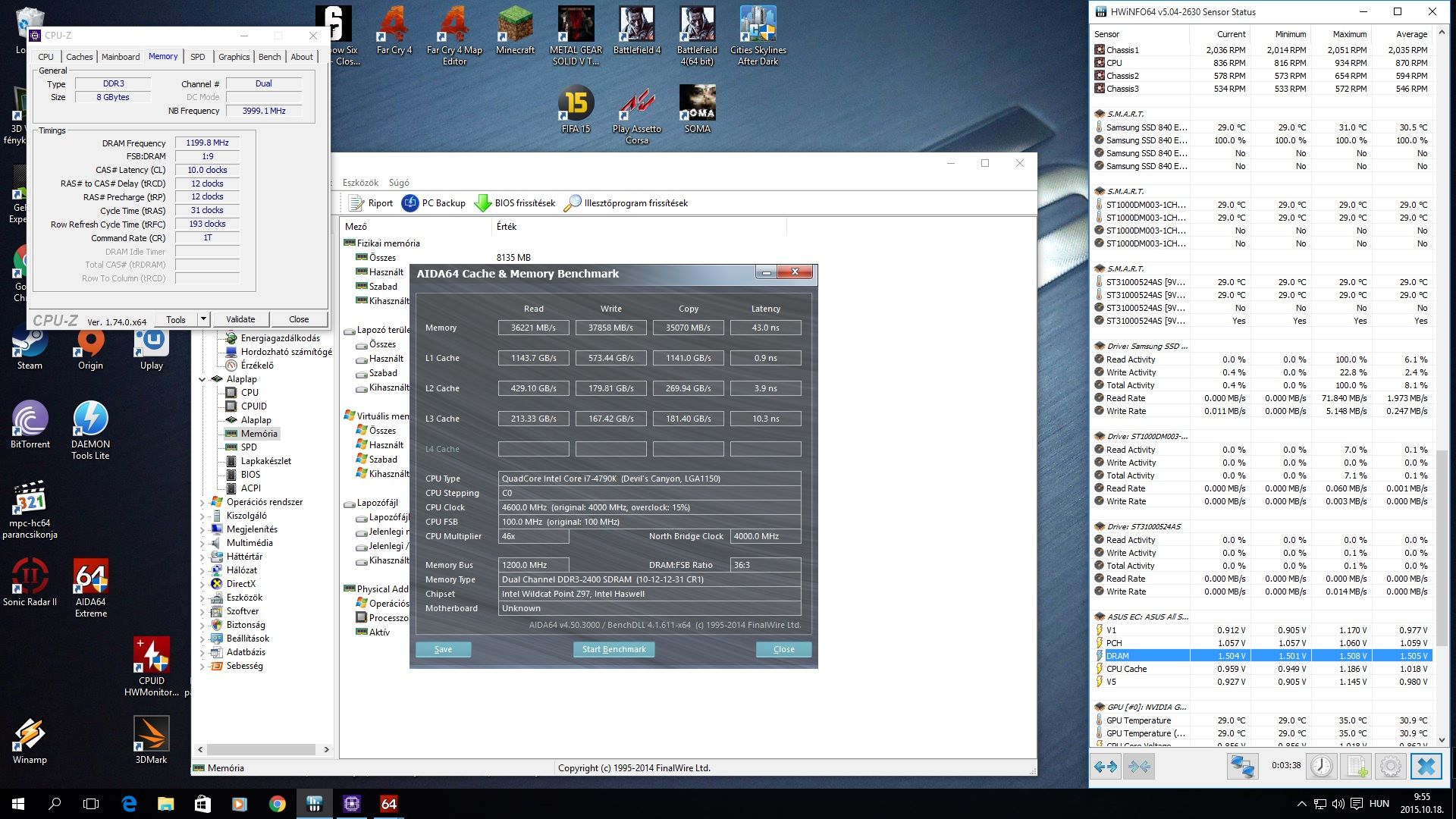Image resolution: width=1456 pixels, height=819 pixels.
Task: Switch to SPD tab in CPU-Z
Action: point(197,57)
